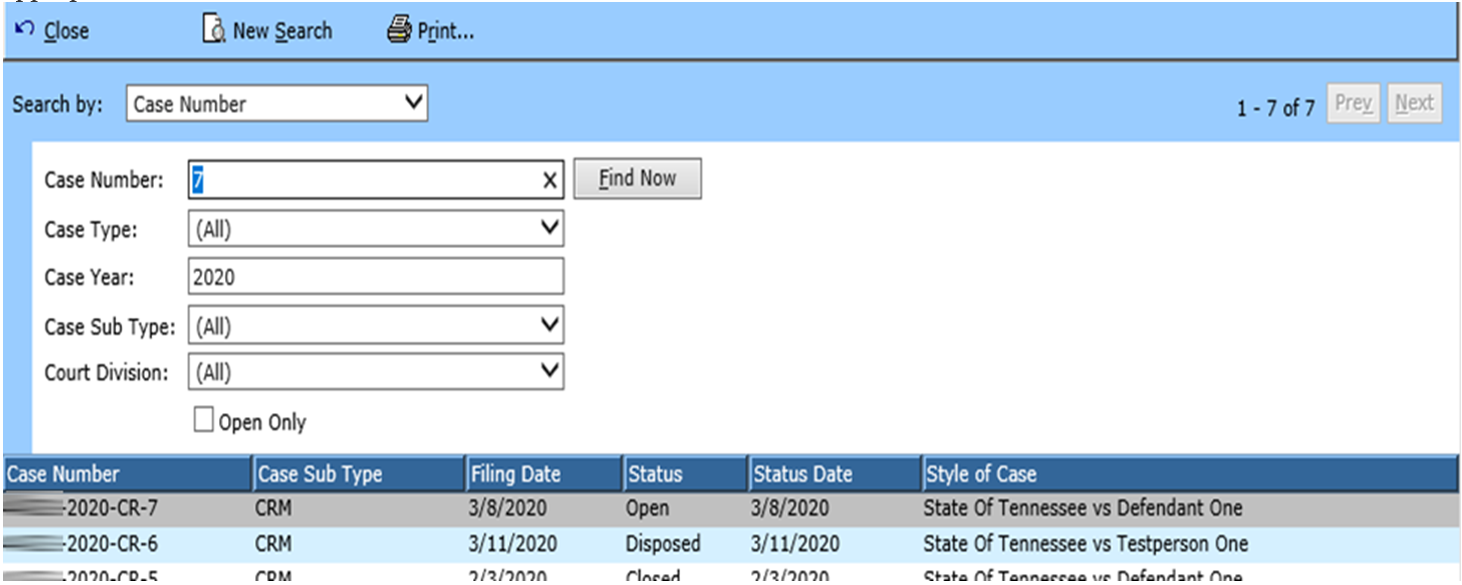Enable the Open Only checkbox
This screenshot has height=585, width=1462.
[x=203, y=421]
